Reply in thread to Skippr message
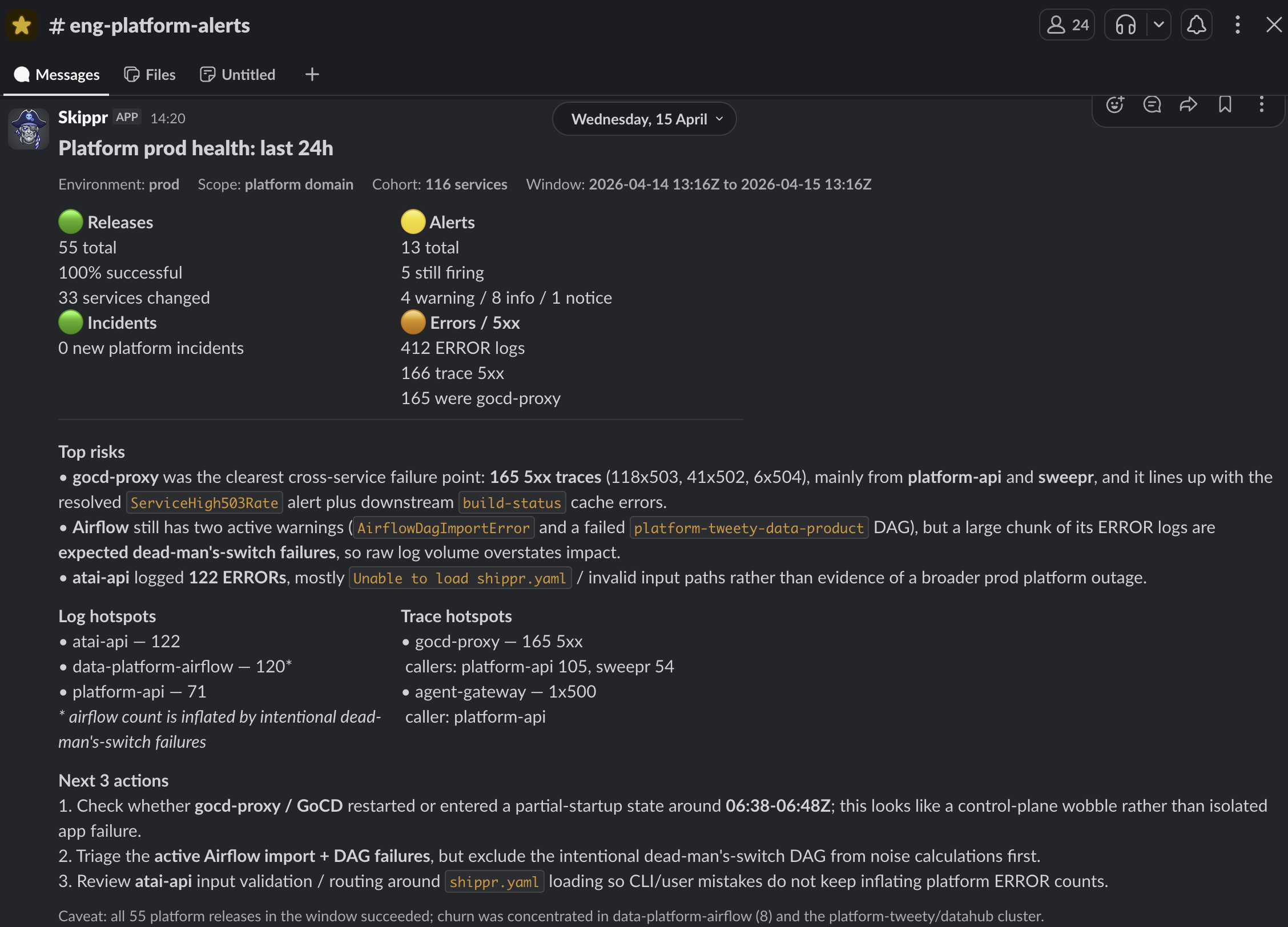The image size is (1288, 927). click(x=1152, y=104)
